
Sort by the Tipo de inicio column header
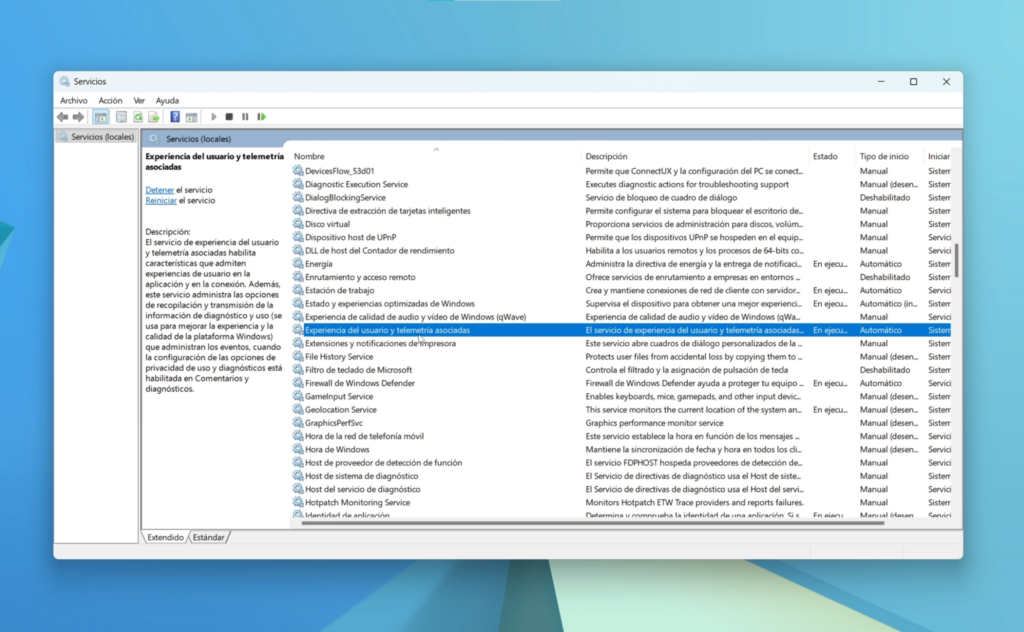[884, 156]
